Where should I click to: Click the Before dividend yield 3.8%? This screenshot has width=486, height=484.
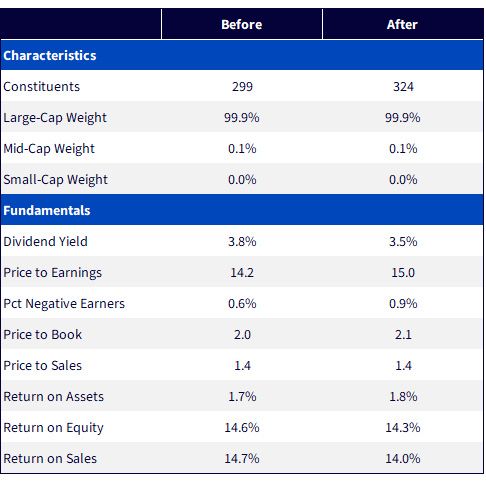pyautogui.click(x=242, y=241)
